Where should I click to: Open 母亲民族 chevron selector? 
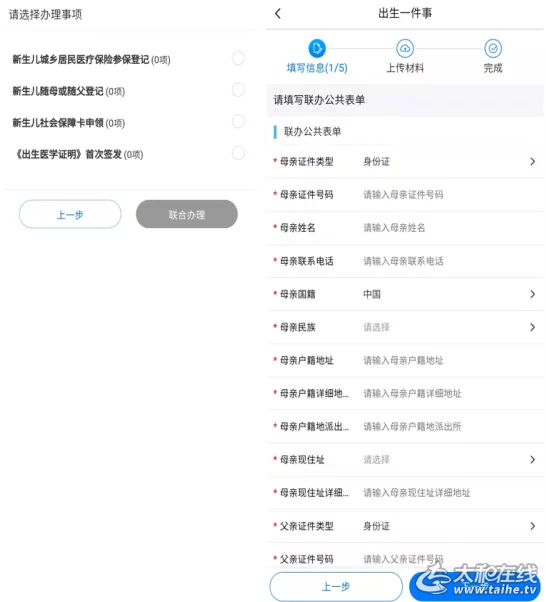pyautogui.click(x=533, y=327)
